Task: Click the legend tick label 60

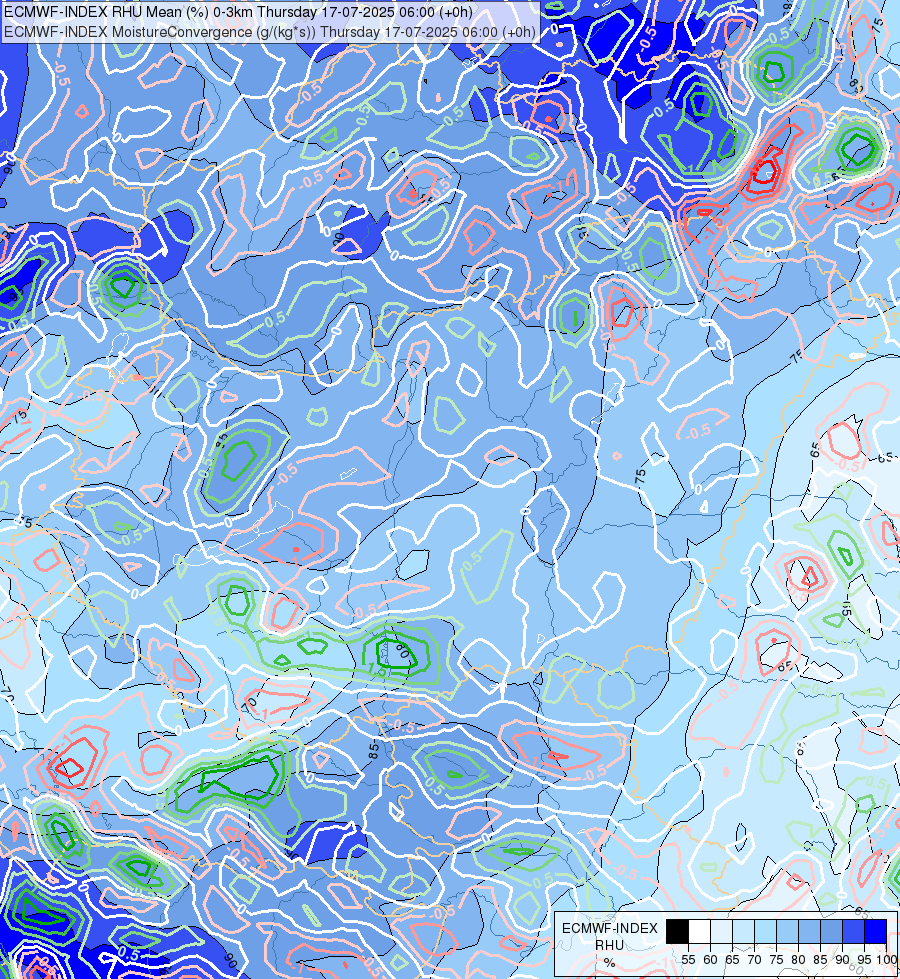Action: (x=710, y=960)
